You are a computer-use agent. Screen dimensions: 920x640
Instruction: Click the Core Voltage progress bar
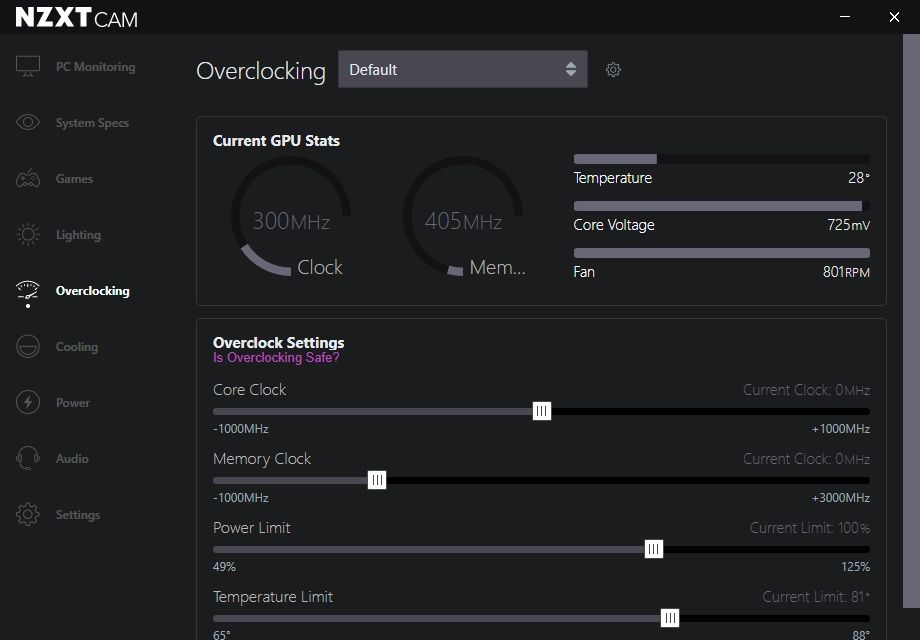pyautogui.click(x=722, y=206)
